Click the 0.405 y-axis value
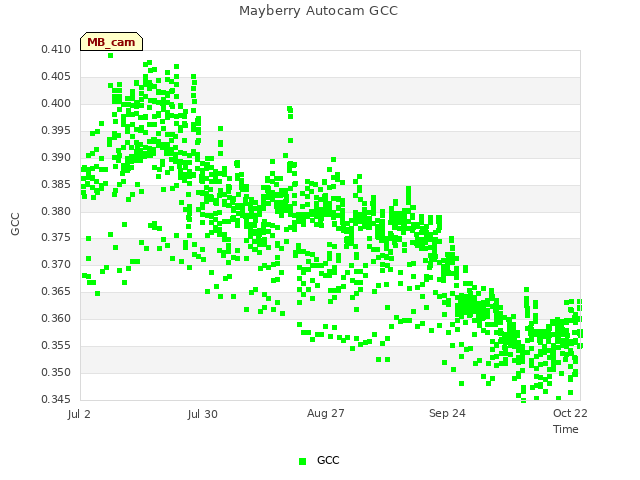This screenshot has width=640, height=480. pyautogui.click(x=56, y=76)
